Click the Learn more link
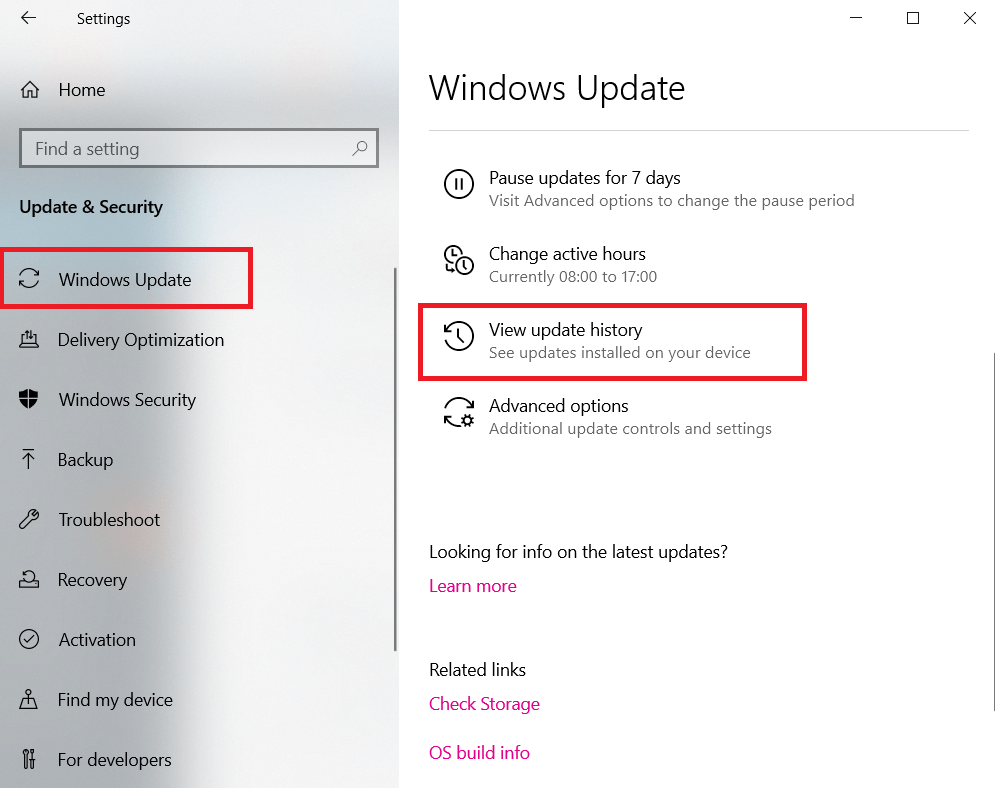The image size is (995, 788). tap(472, 585)
